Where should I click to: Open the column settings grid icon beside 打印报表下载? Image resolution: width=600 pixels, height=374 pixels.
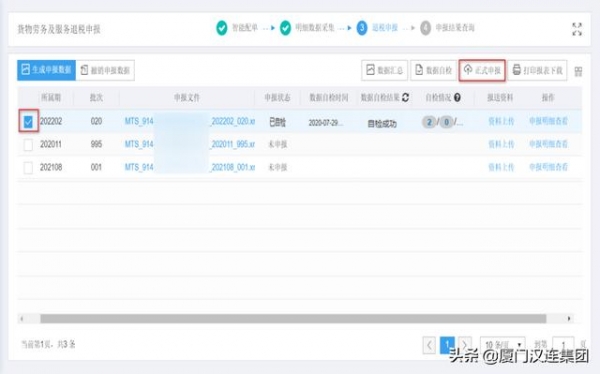(579, 71)
